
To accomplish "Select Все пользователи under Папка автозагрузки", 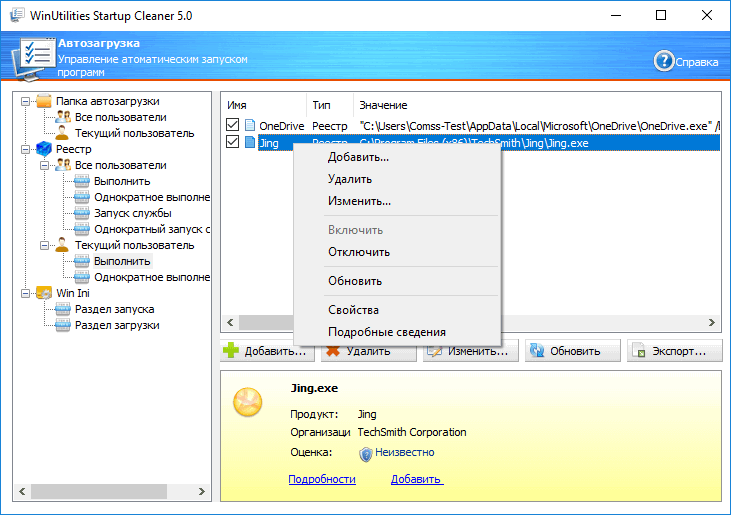I will (121, 117).
